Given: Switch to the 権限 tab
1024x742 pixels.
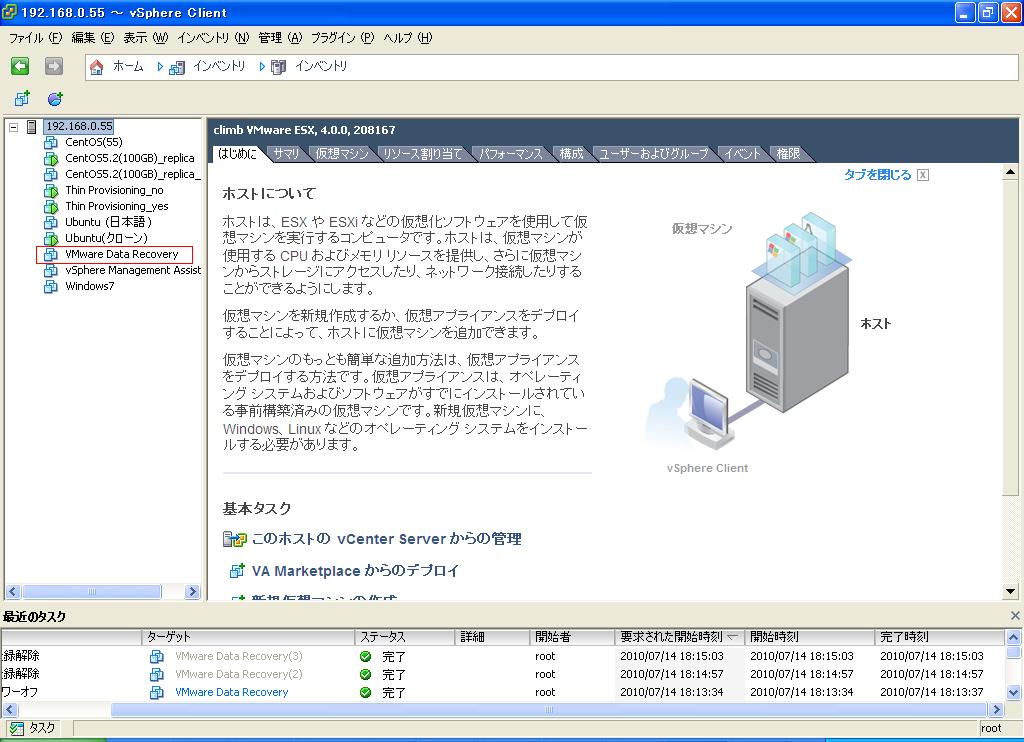Looking at the screenshot, I should tap(788, 153).
